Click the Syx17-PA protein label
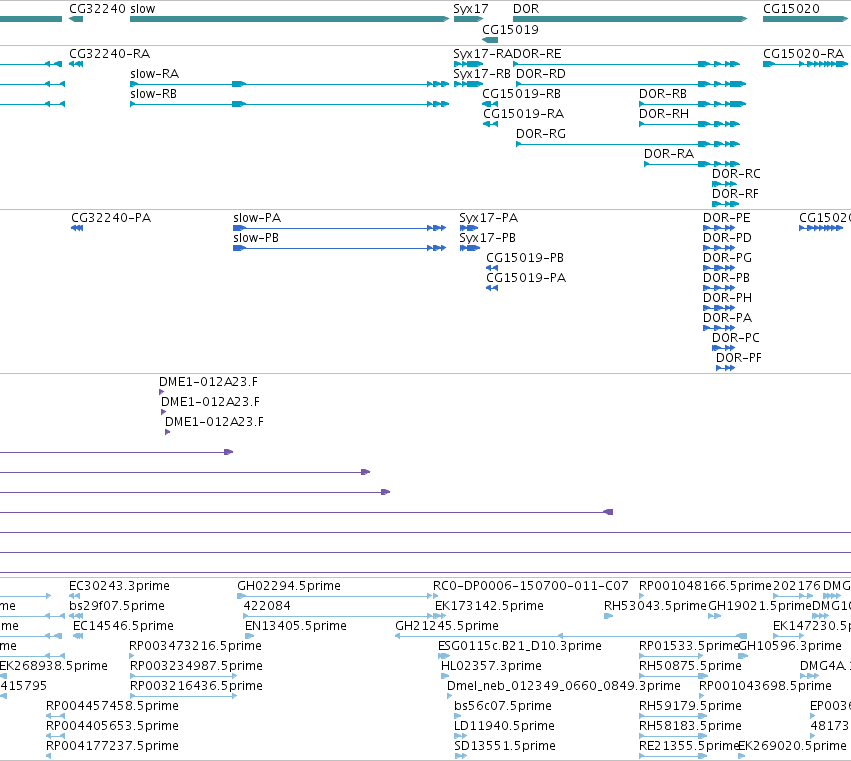The height and width of the screenshot is (761, 851). 488,218
